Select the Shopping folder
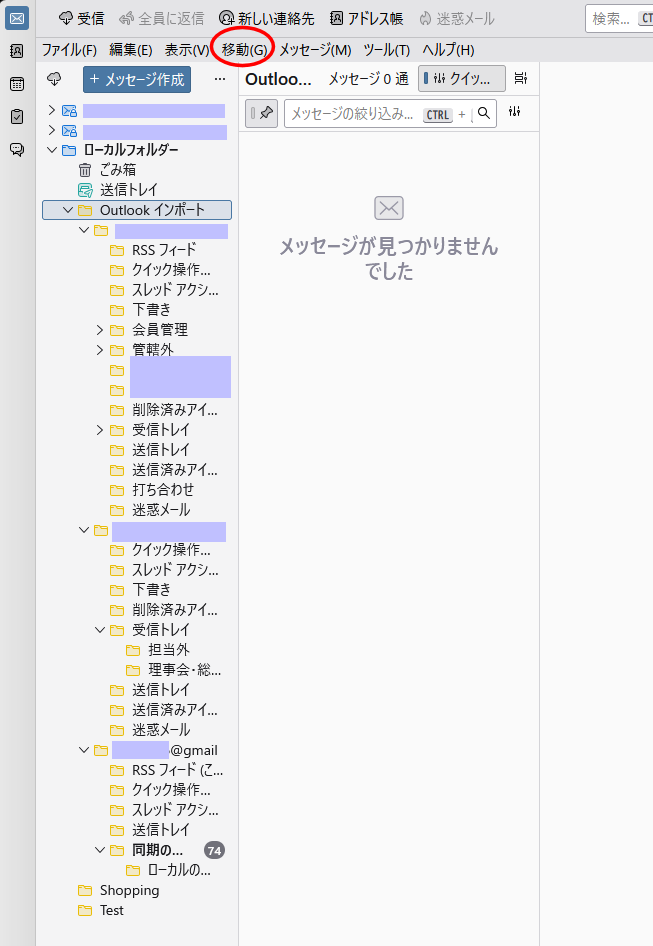 tap(129, 890)
